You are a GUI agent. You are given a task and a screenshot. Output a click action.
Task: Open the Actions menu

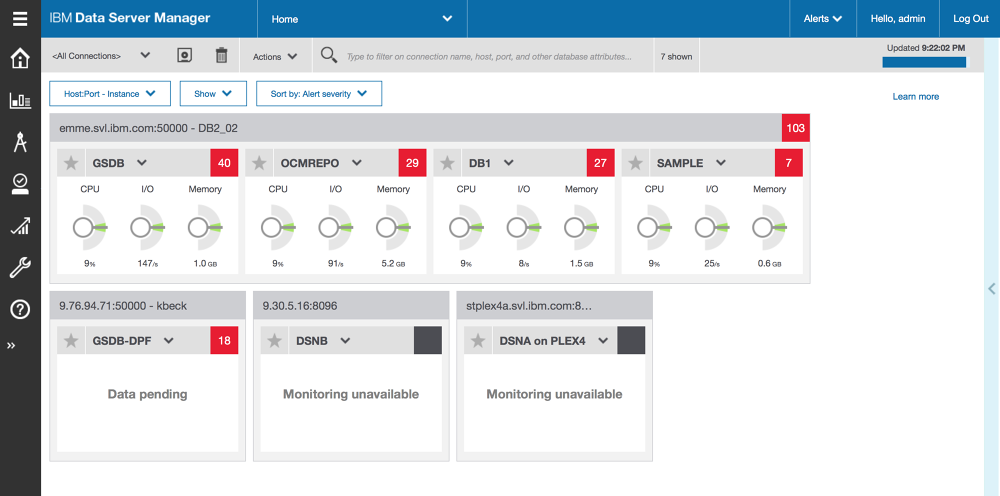275,57
